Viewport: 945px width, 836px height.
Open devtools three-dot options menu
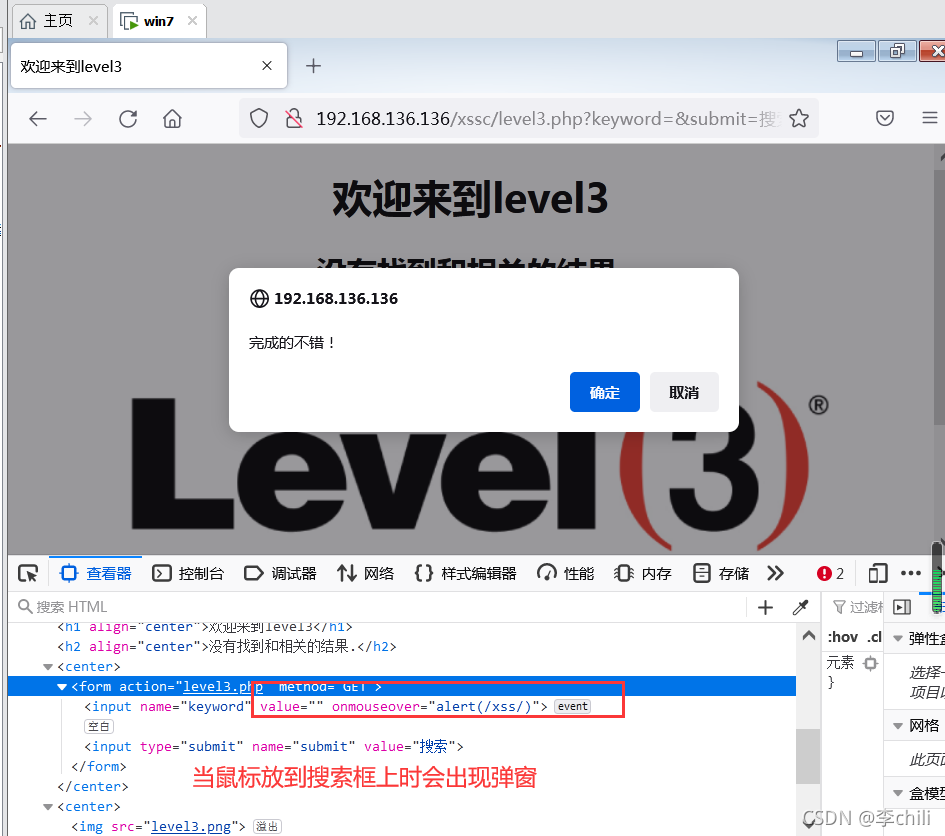[x=911, y=573]
